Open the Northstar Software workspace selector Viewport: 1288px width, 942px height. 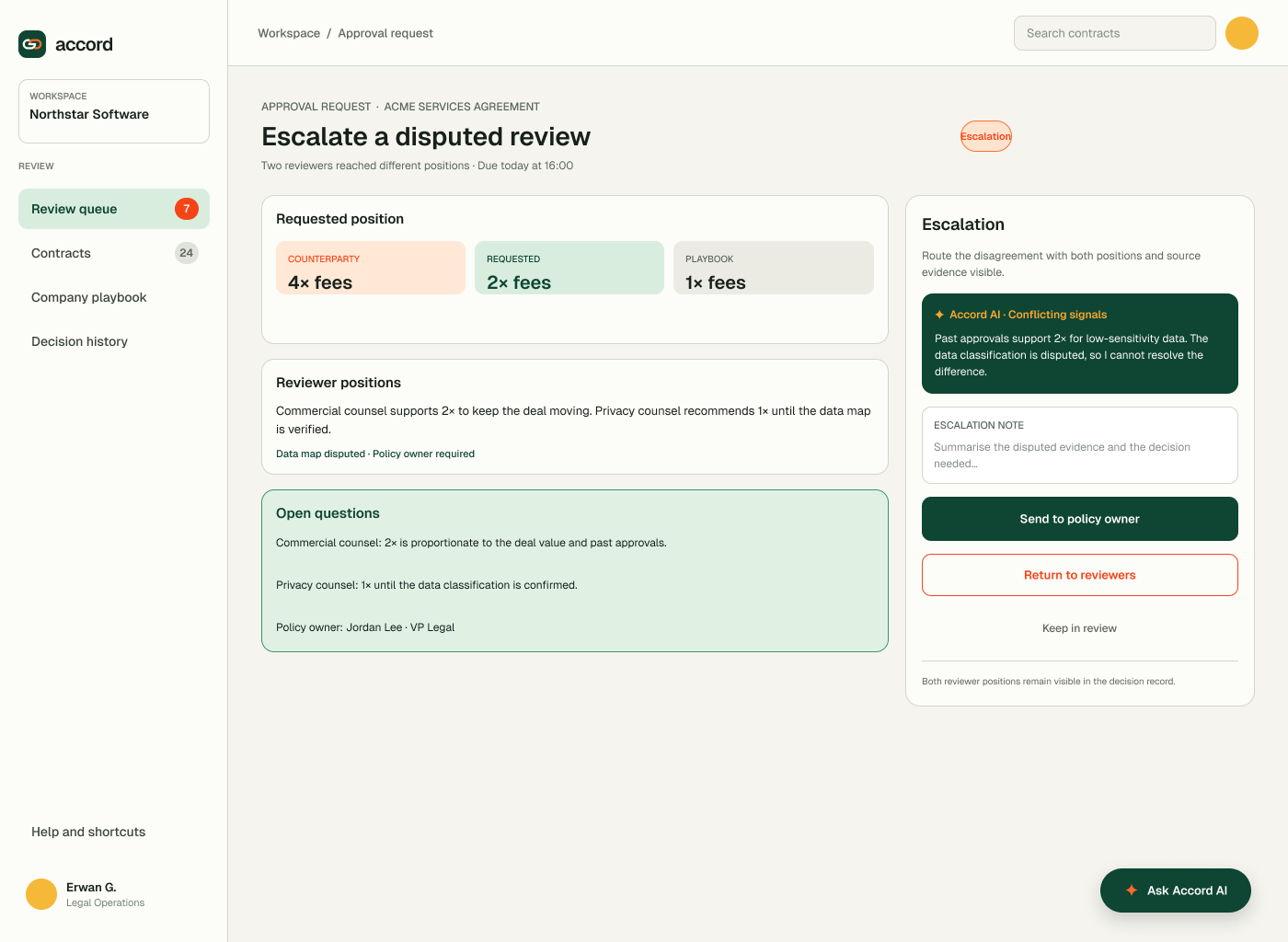coord(114,111)
